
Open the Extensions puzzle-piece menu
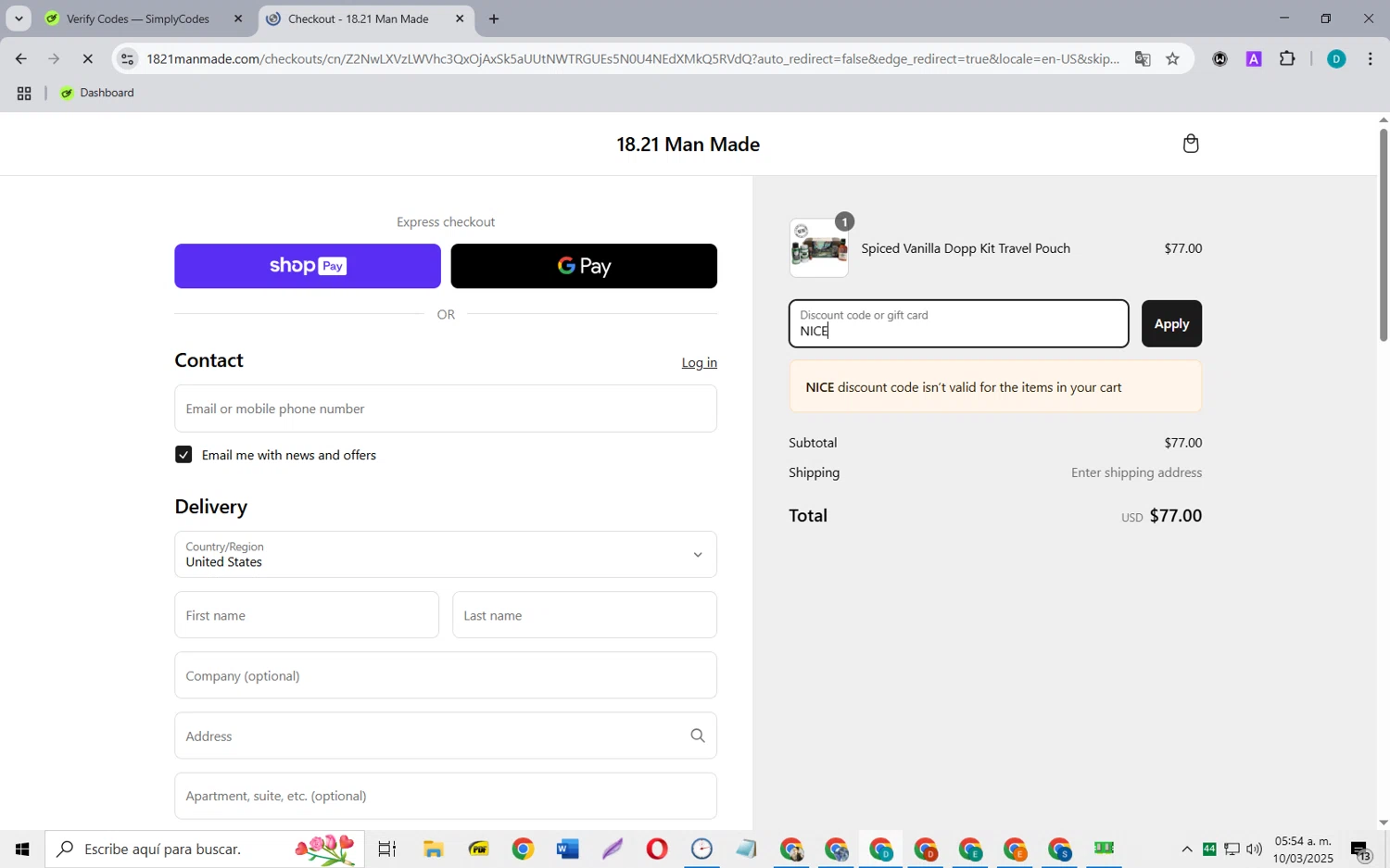pos(1287,59)
